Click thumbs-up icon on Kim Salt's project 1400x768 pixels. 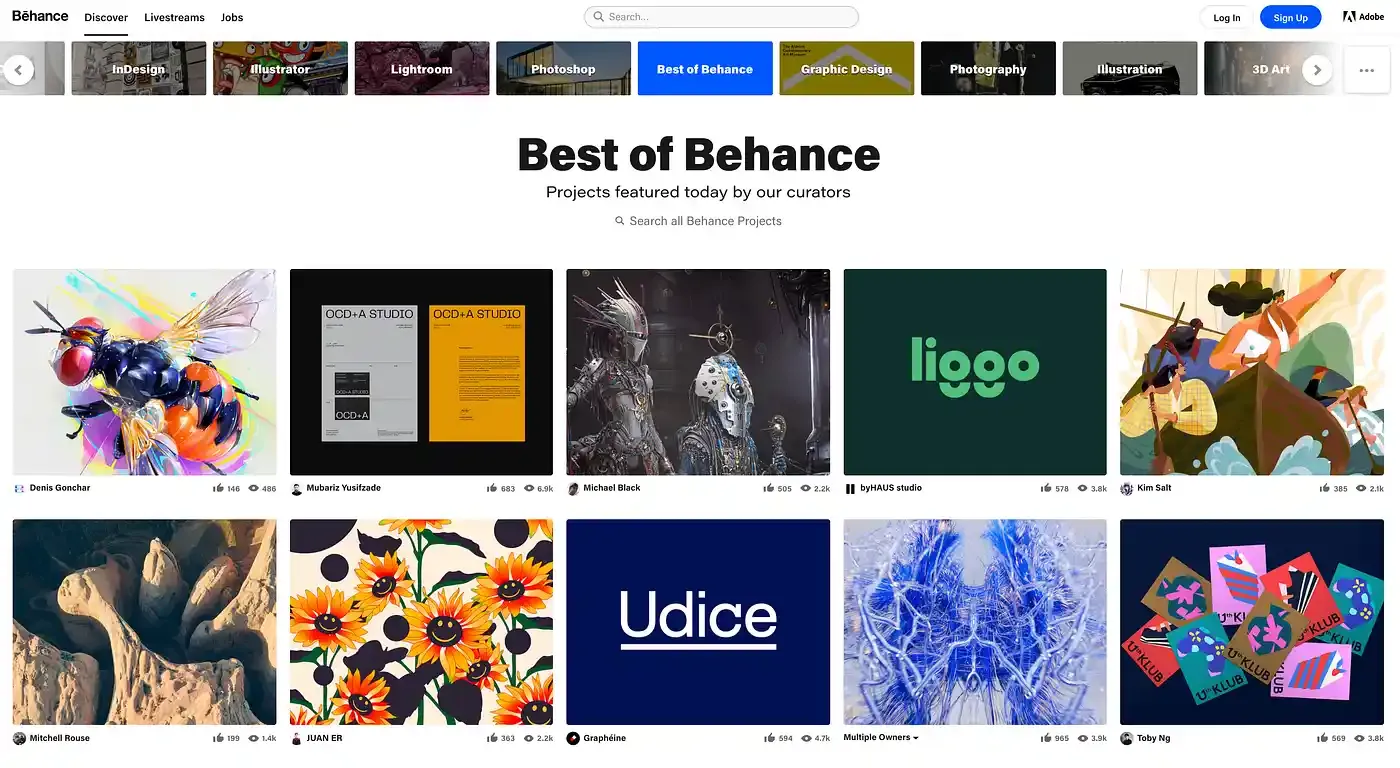1323,489
